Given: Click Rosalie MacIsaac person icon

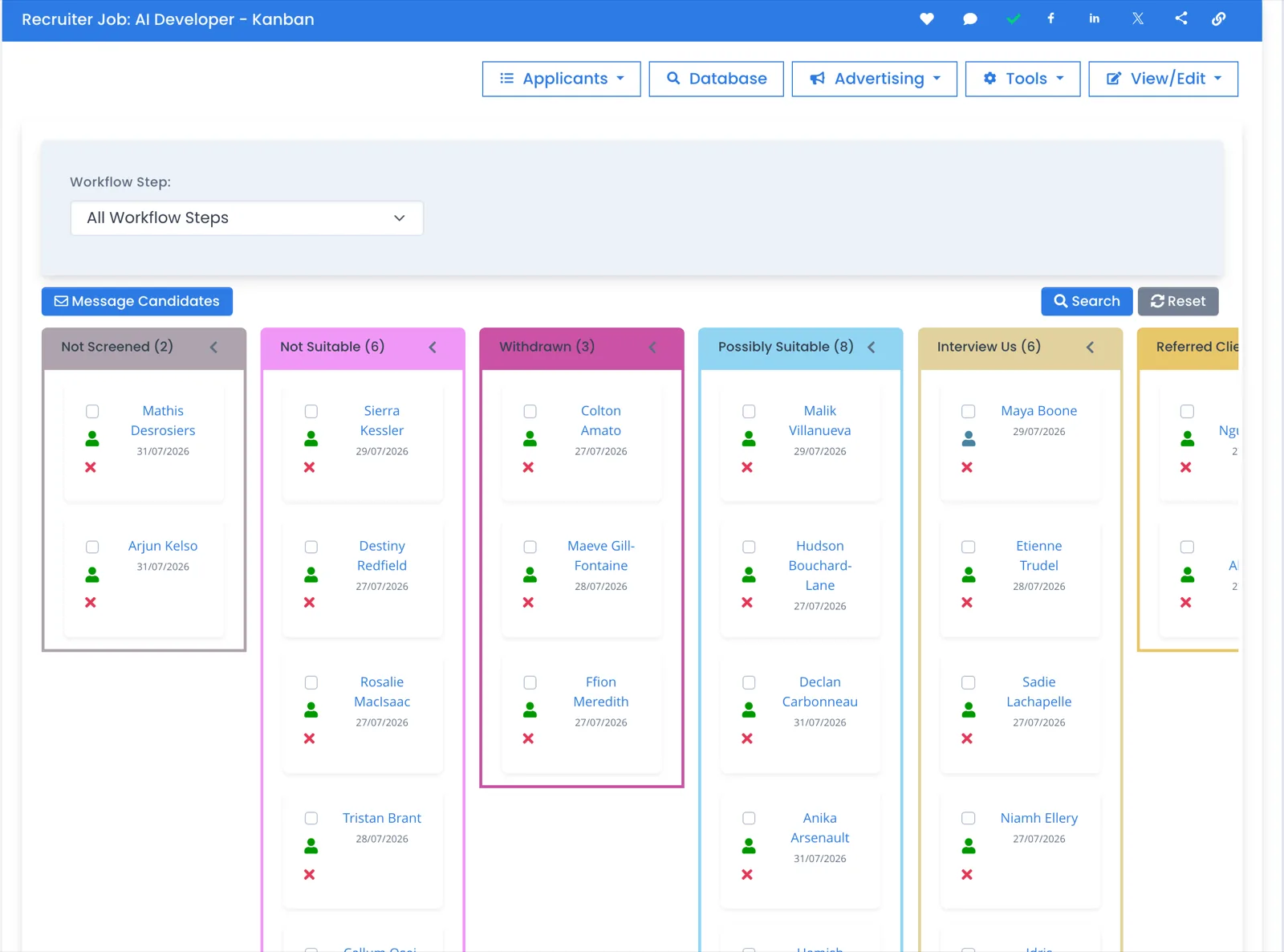Looking at the screenshot, I should pos(311,710).
